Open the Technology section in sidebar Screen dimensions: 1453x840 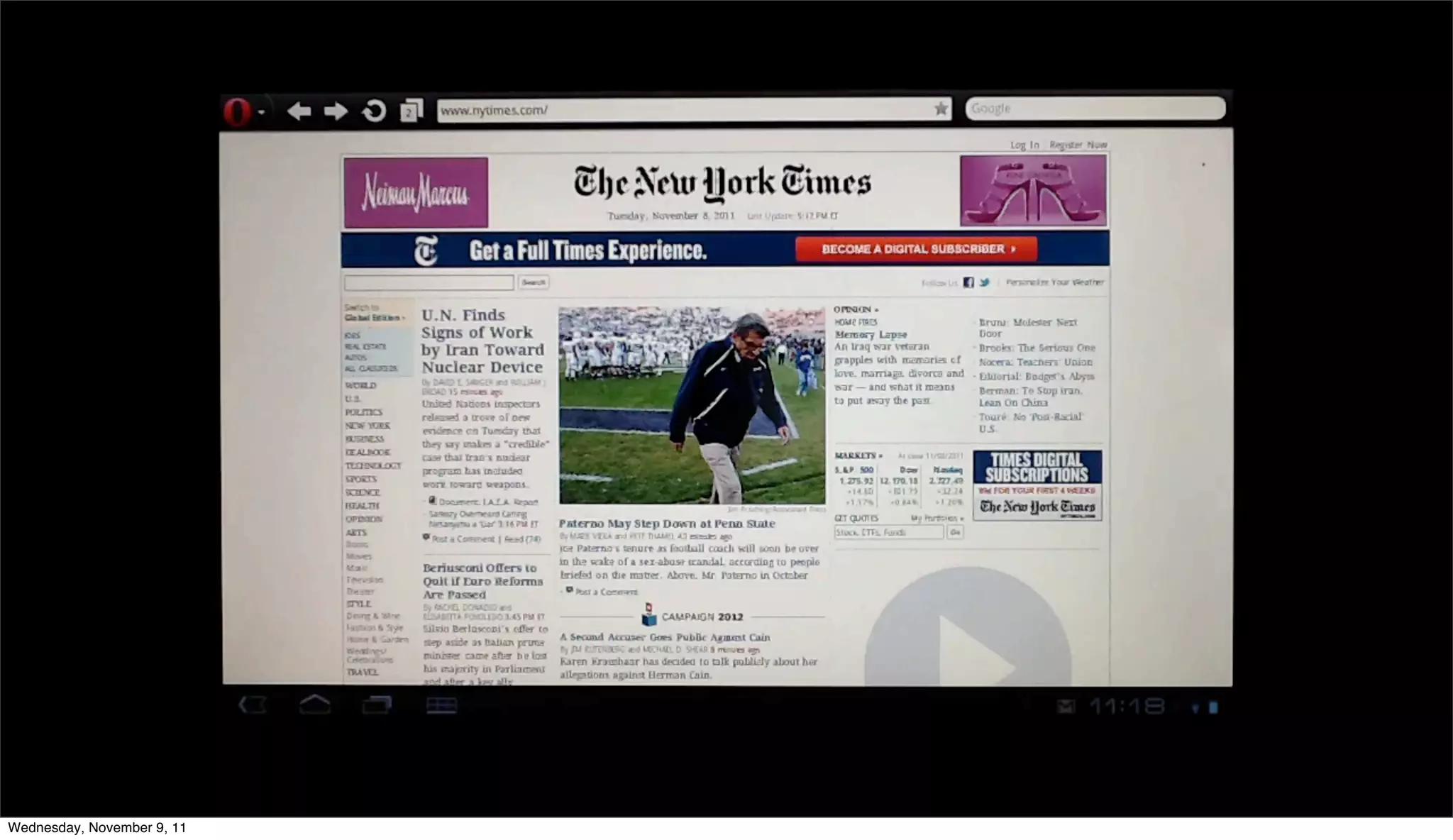pyautogui.click(x=373, y=466)
